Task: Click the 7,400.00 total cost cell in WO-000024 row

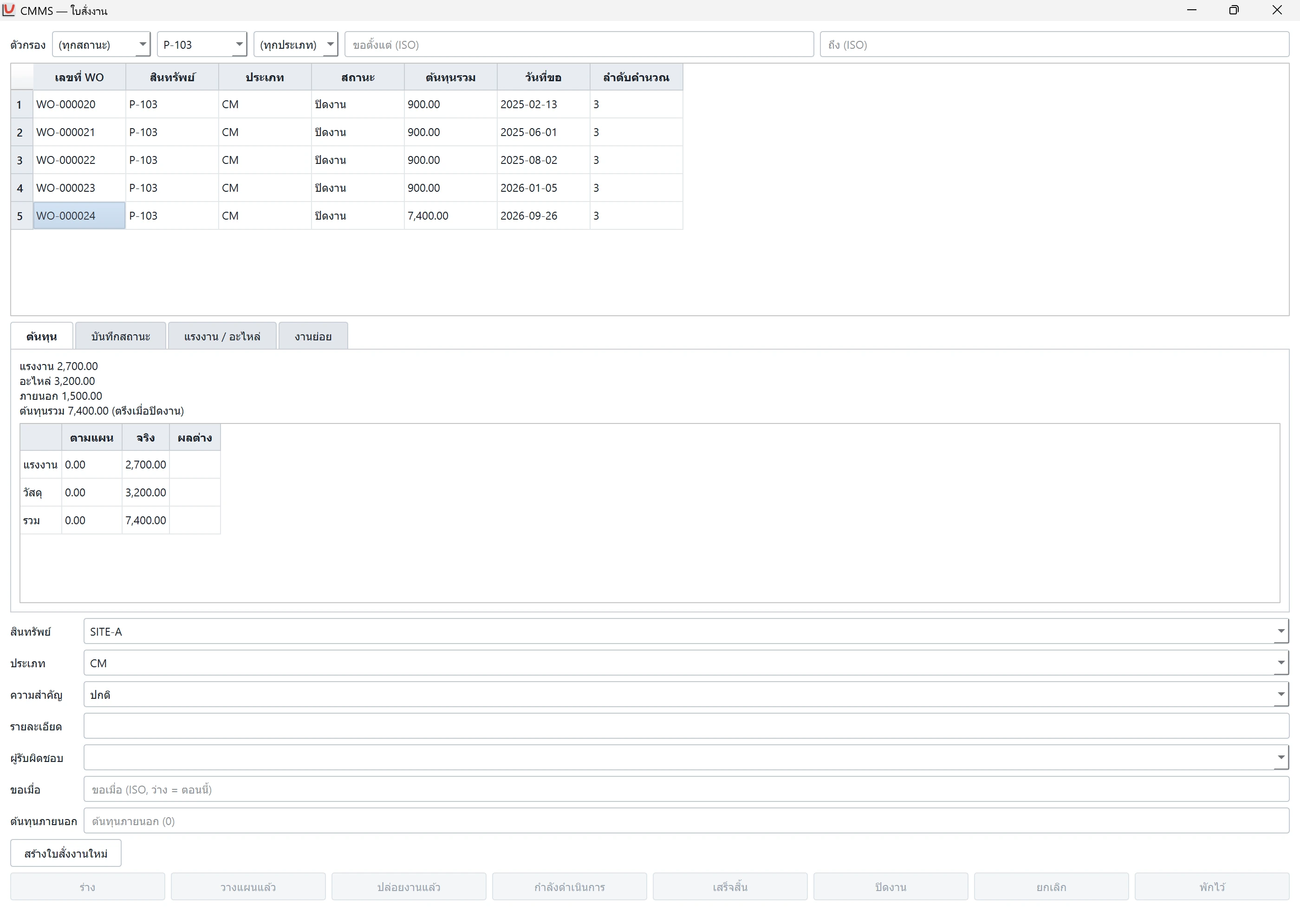Action: tap(451, 215)
